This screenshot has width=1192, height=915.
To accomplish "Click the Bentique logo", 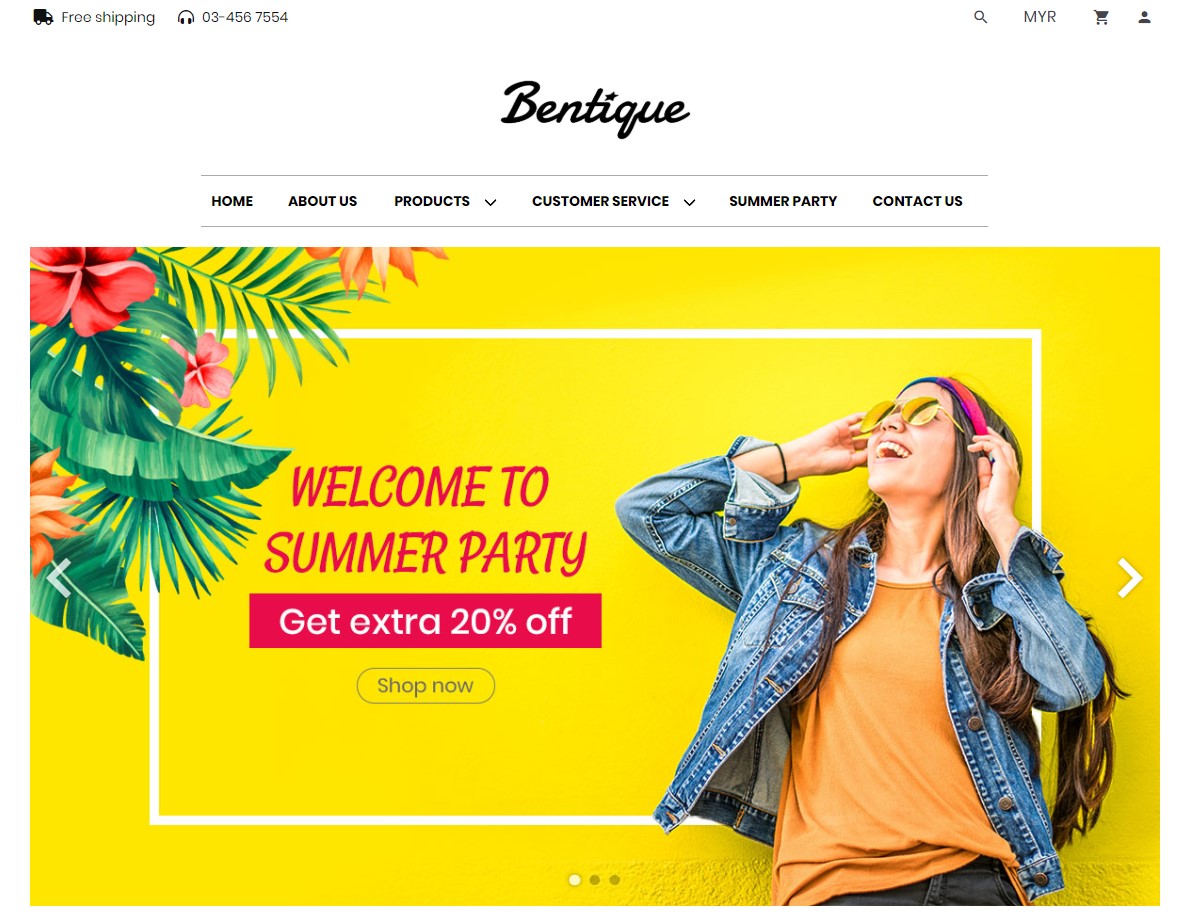I will pyautogui.click(x=594, y=109).
